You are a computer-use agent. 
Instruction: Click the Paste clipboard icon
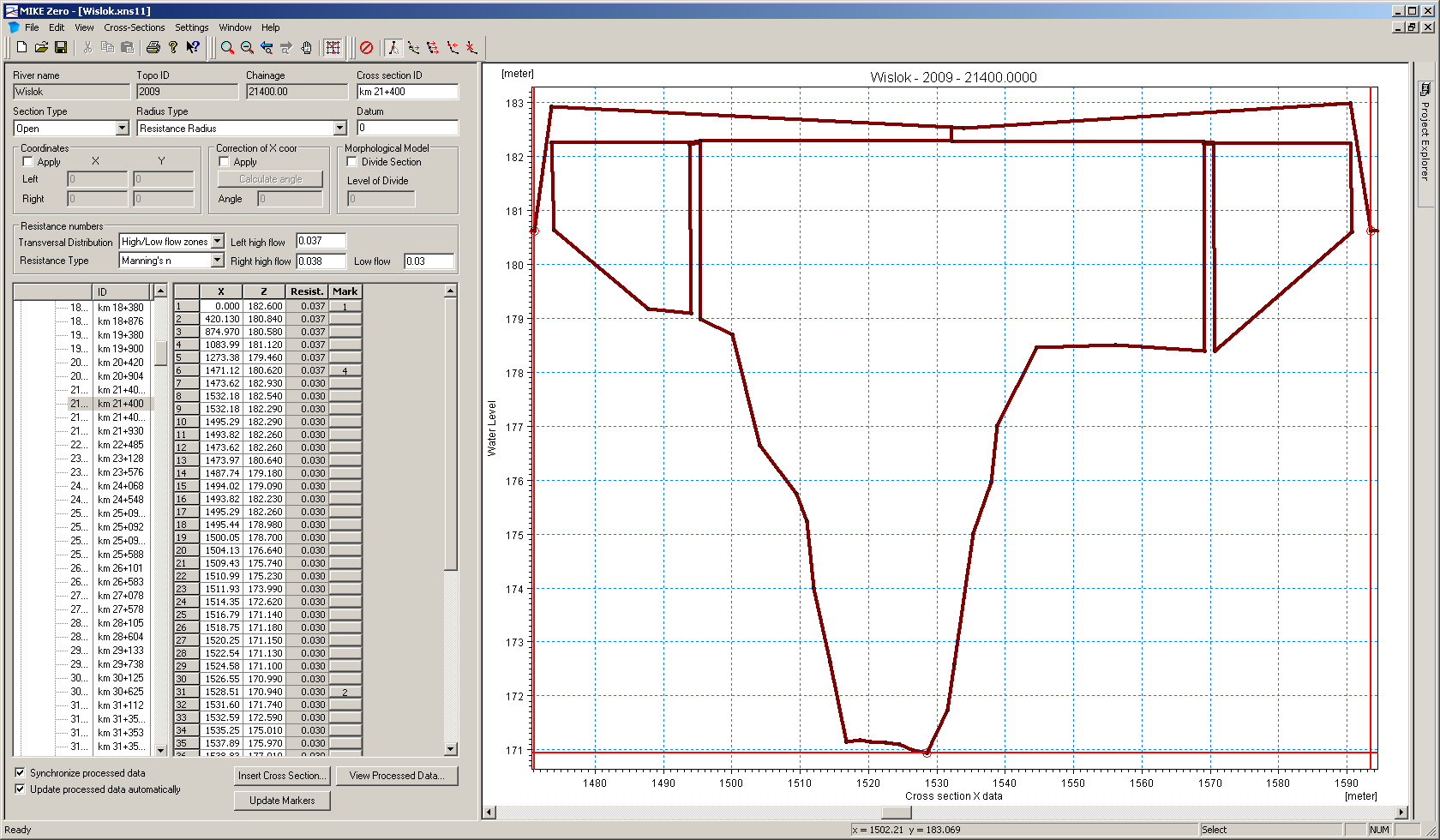(127, 48)
